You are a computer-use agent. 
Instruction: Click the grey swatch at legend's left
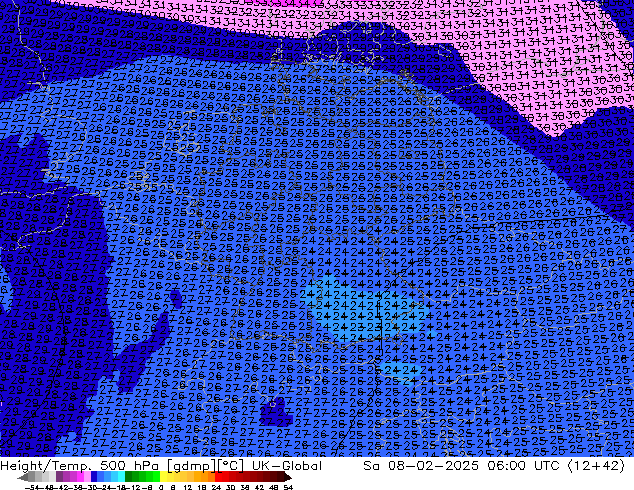32,477
